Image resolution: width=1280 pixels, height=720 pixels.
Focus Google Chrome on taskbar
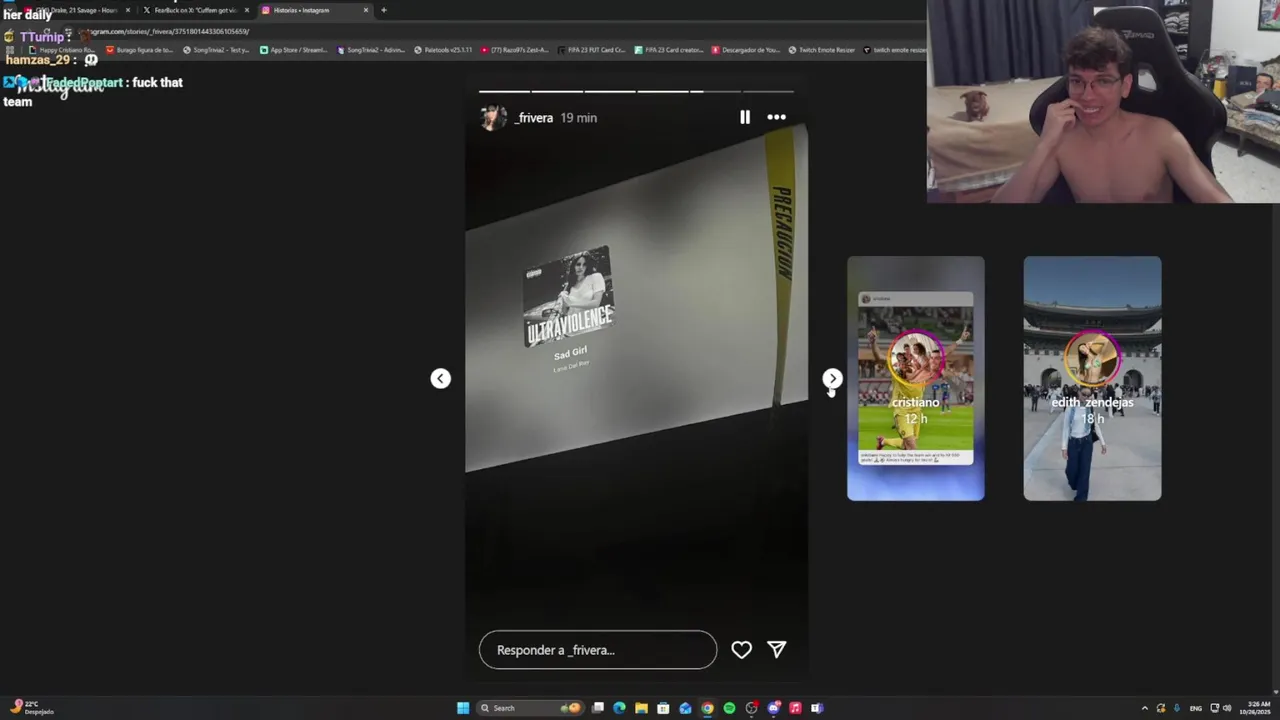(707, 708)
